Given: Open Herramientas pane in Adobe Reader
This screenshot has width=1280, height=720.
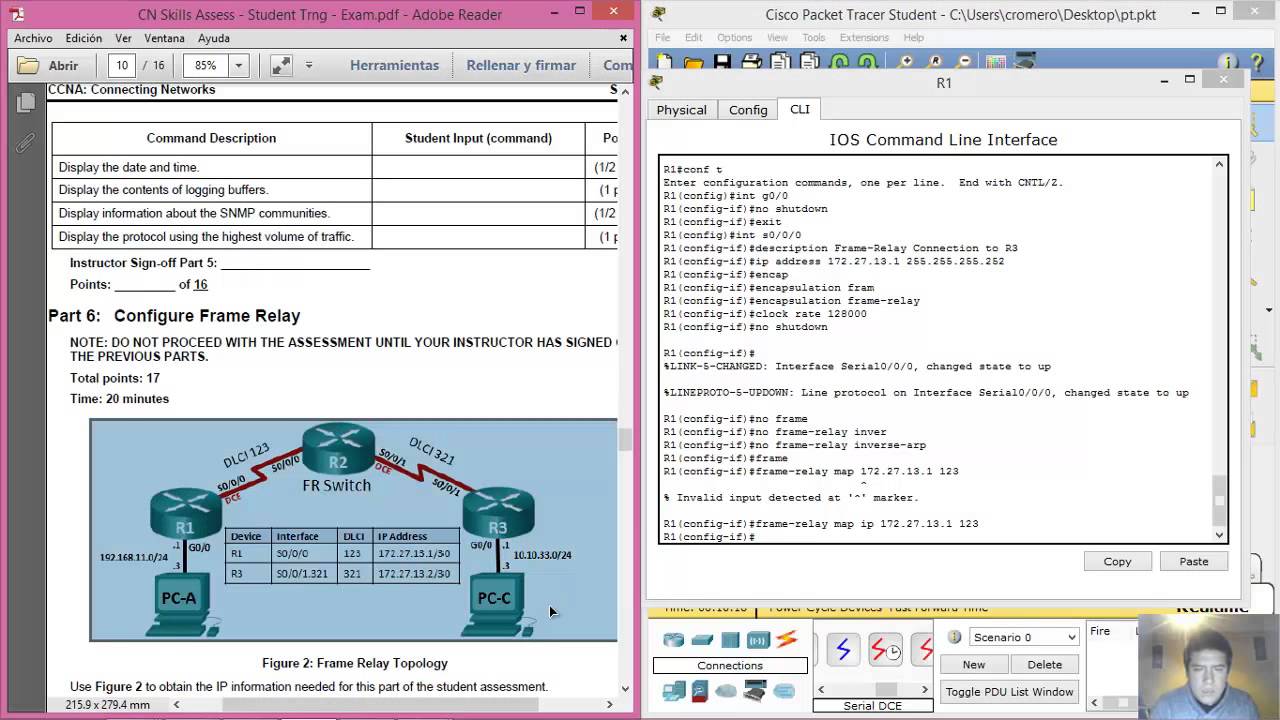Looking at the screenshot, I should coord(394,65).
